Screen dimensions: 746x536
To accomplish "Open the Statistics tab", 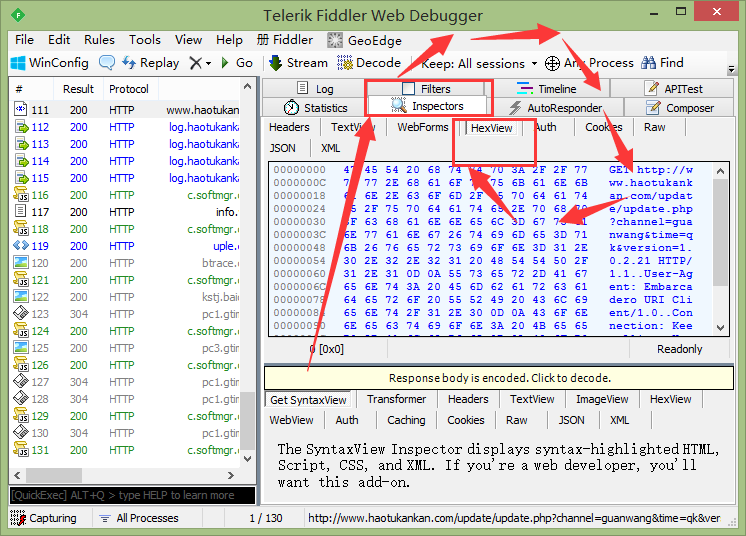I will point(316,108).
